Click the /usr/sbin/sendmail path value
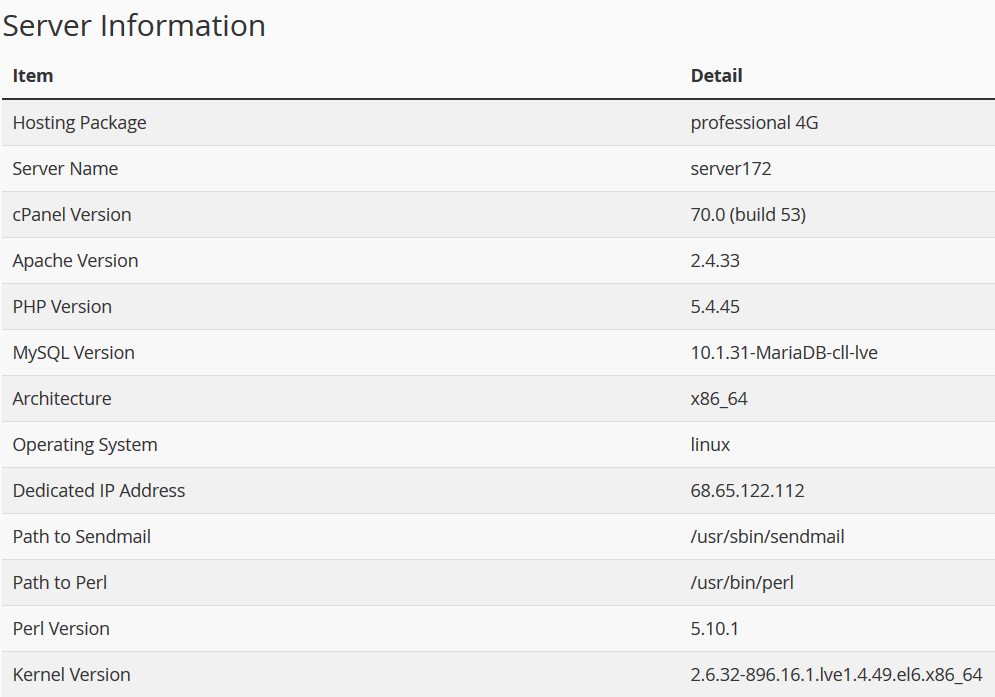 pyautogui.click(x=767, y=537)
